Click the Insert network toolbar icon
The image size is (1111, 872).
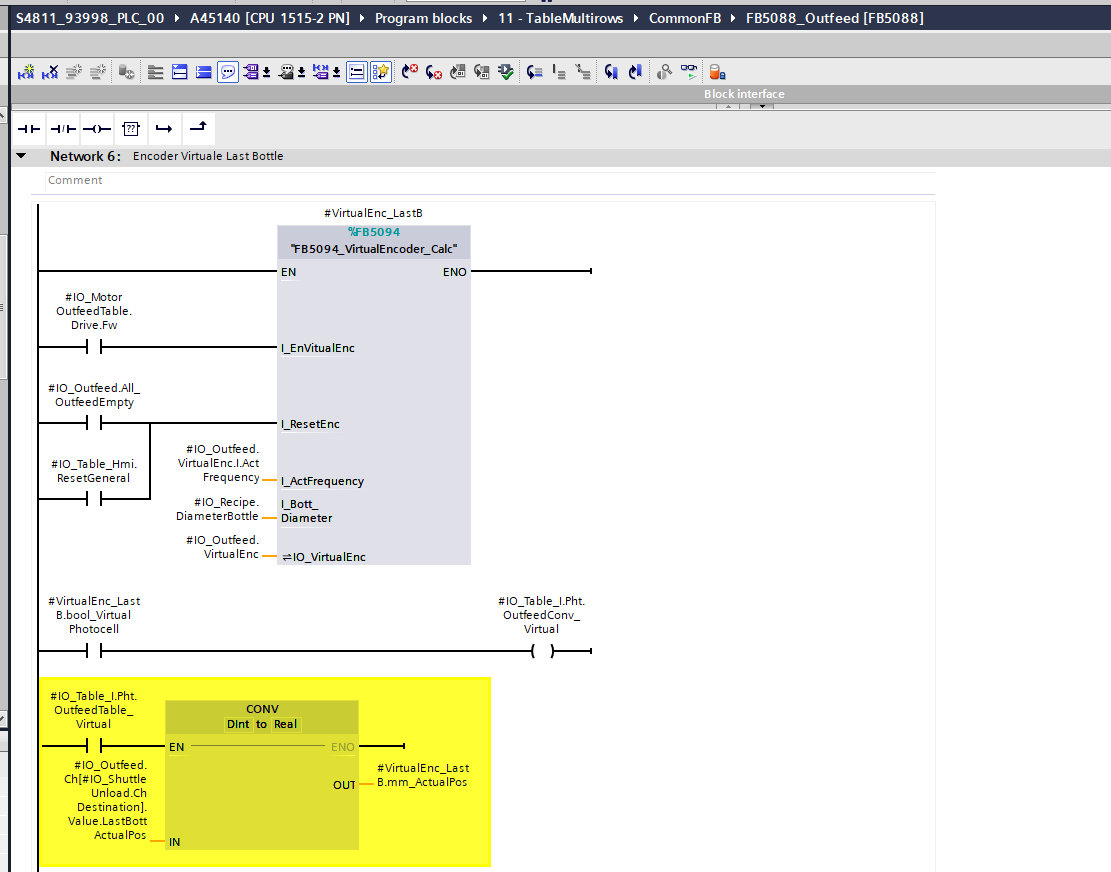point(26,72)
